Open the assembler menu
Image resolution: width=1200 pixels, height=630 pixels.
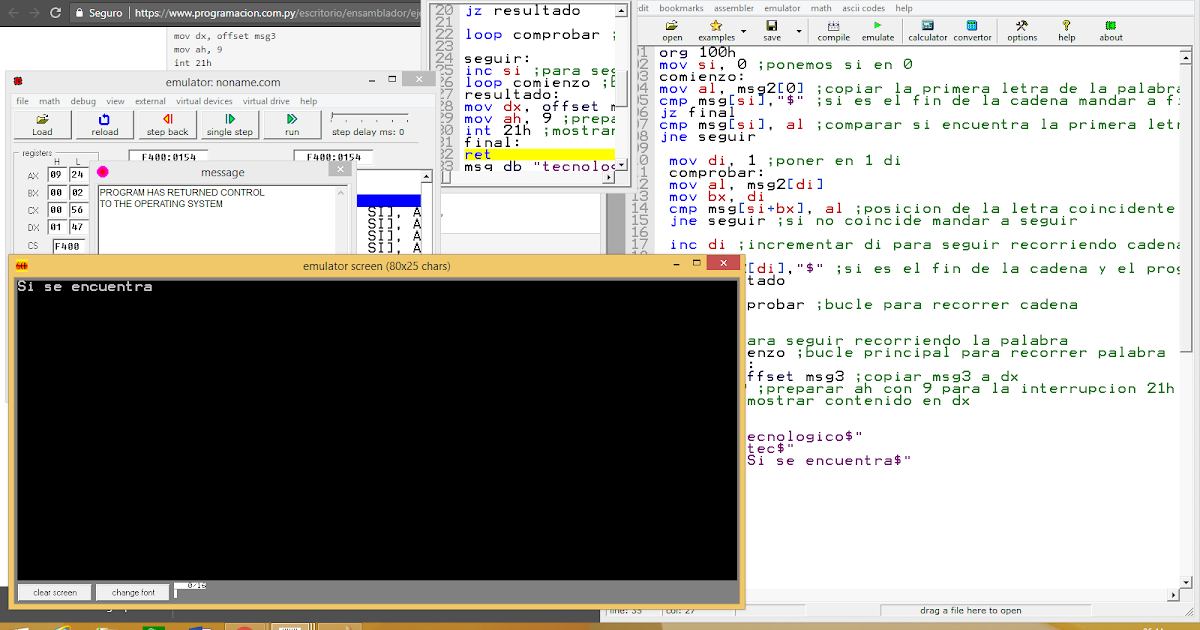tap(733, 7)
